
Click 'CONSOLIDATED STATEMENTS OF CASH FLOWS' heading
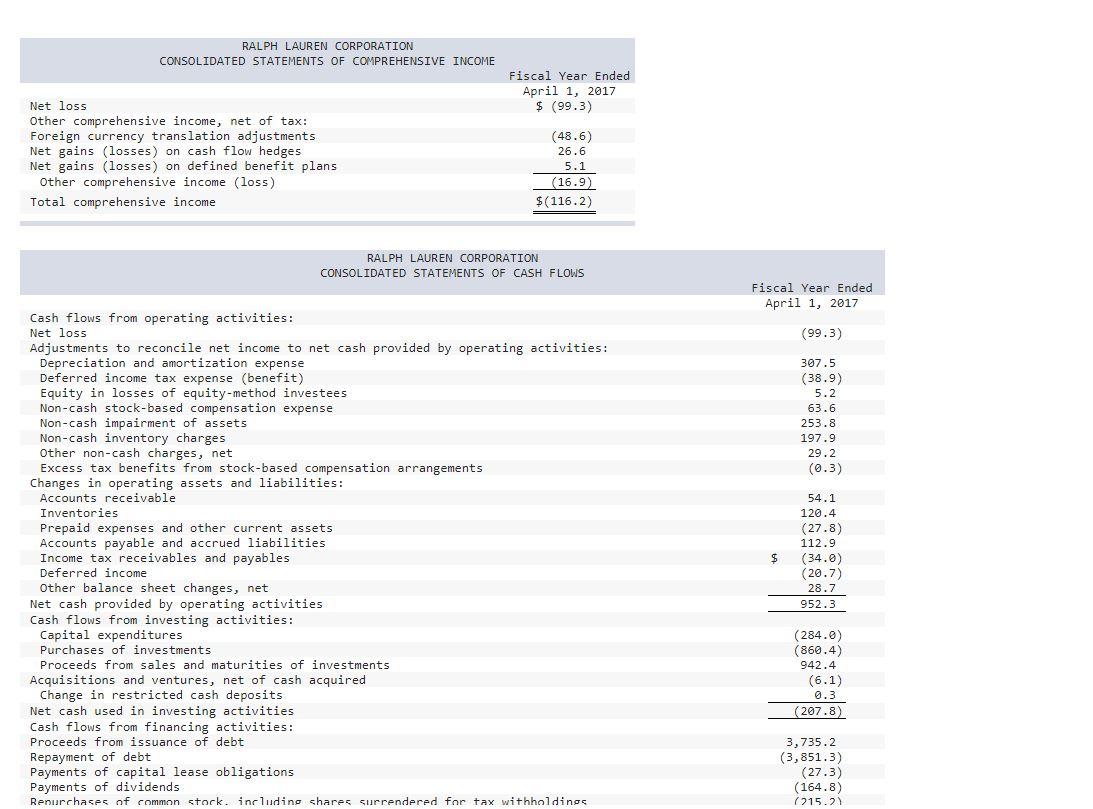pyautogui.click(x=452, y=273)
